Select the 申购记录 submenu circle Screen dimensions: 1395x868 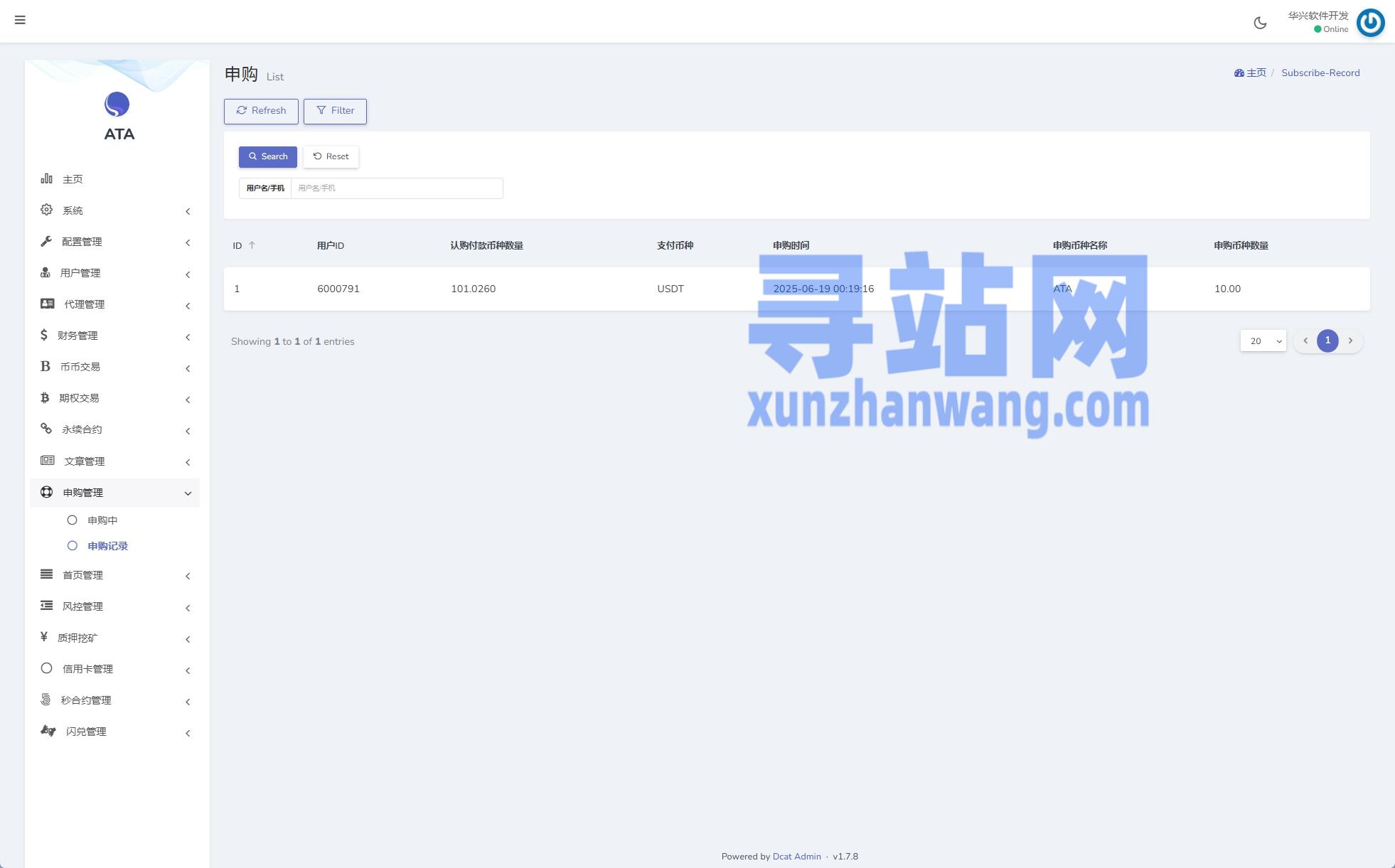72,546
